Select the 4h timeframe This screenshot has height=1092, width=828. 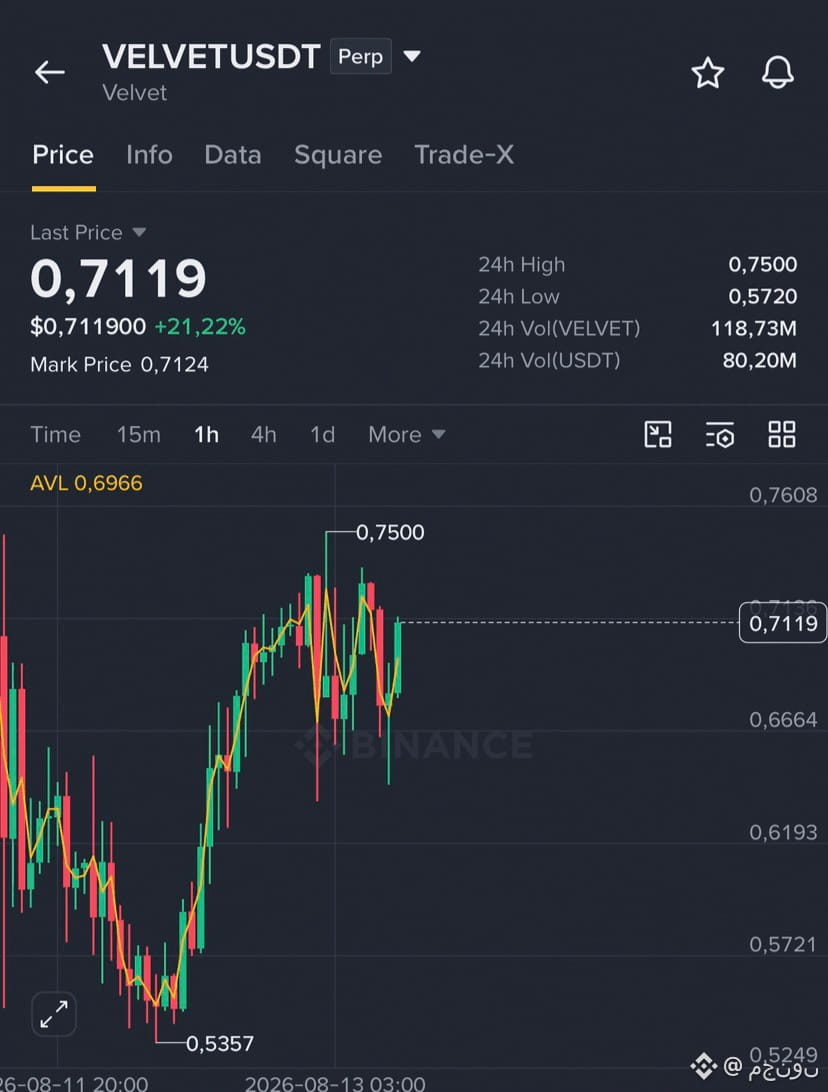coord(263,435)
